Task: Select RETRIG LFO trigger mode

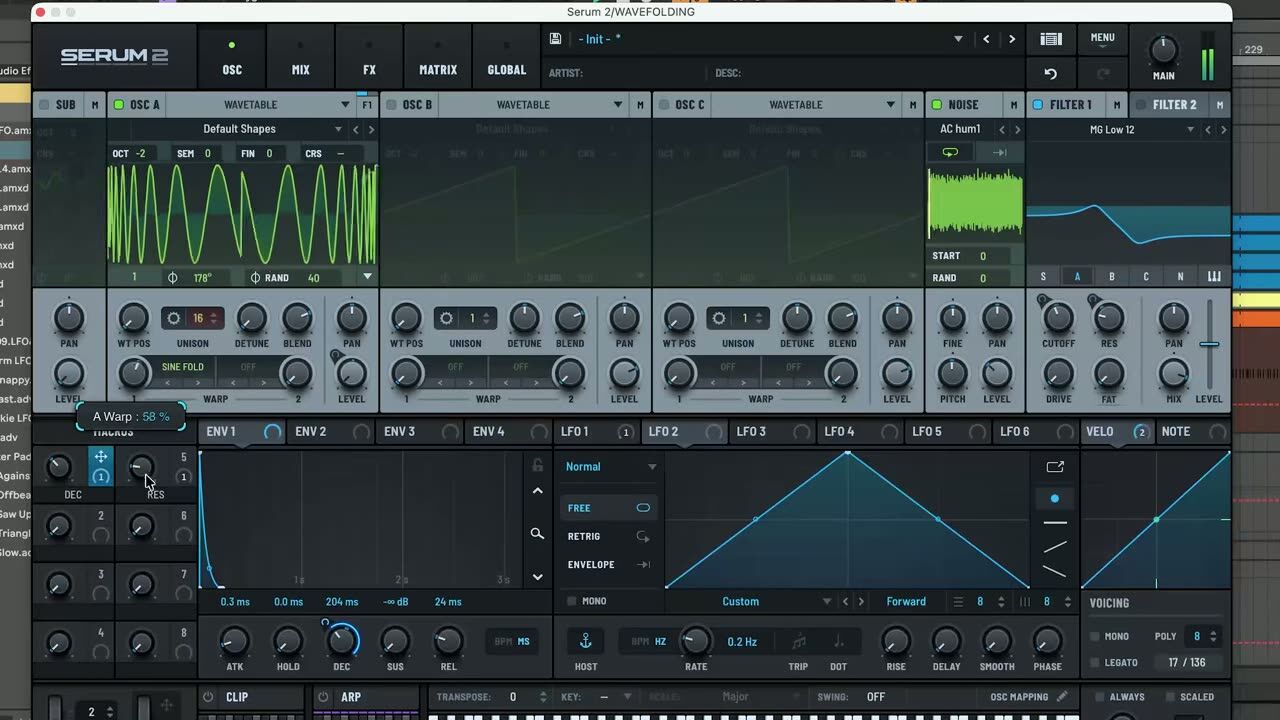Action: (x=609, y=536)
